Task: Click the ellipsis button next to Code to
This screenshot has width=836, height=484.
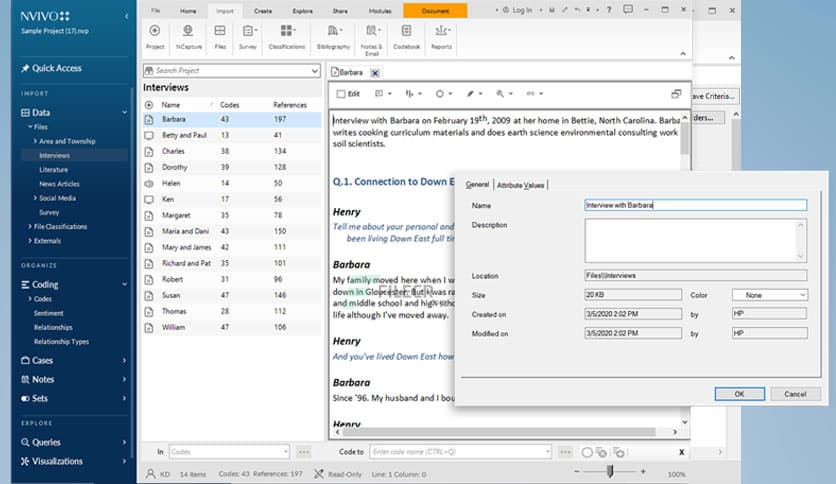Action: click(x=566, y=452)
